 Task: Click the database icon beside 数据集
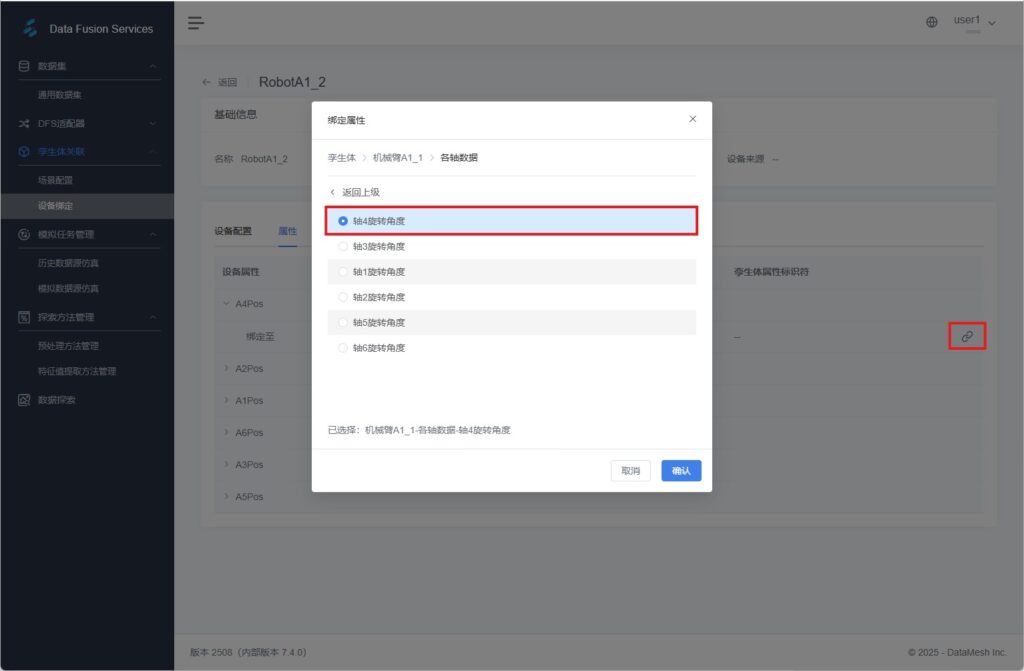pos(24,66)
